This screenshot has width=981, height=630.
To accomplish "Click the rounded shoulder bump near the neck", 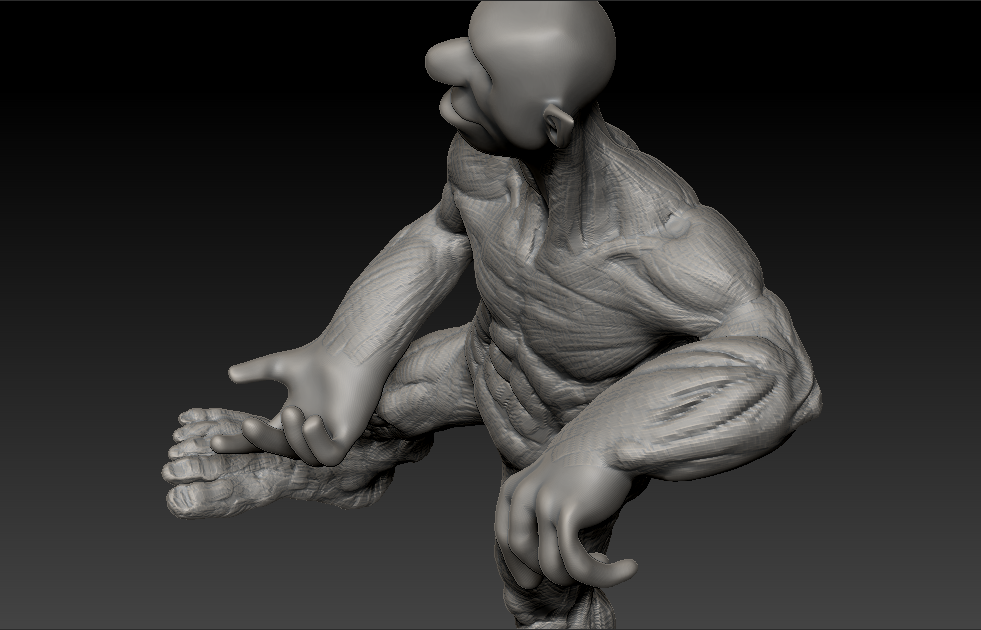I will [680, 230].
